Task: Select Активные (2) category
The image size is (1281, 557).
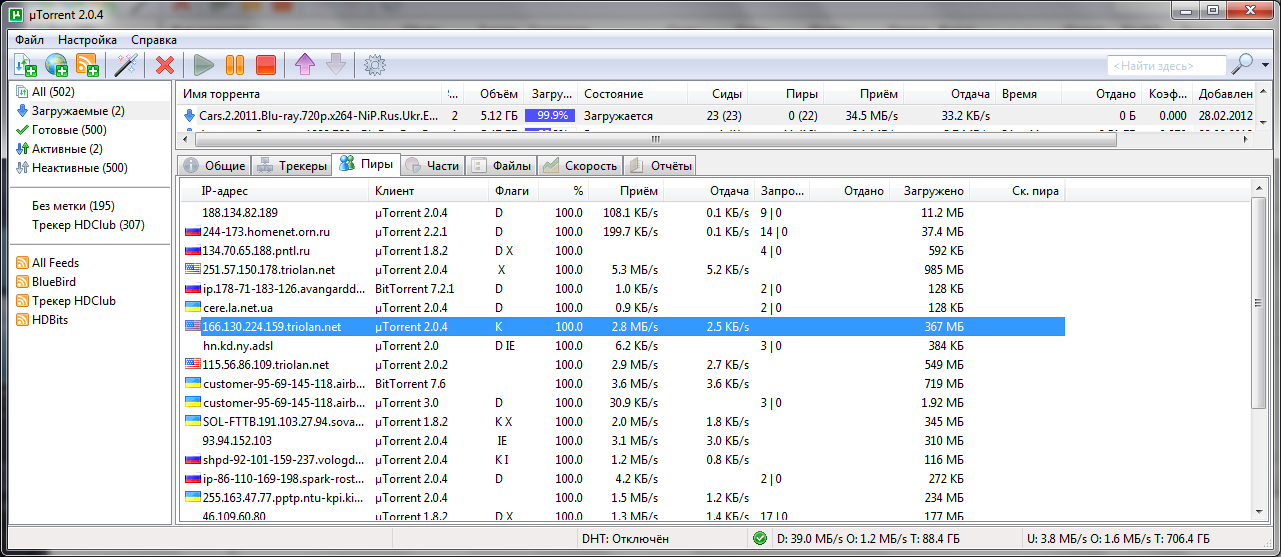Action: (65, 149)
